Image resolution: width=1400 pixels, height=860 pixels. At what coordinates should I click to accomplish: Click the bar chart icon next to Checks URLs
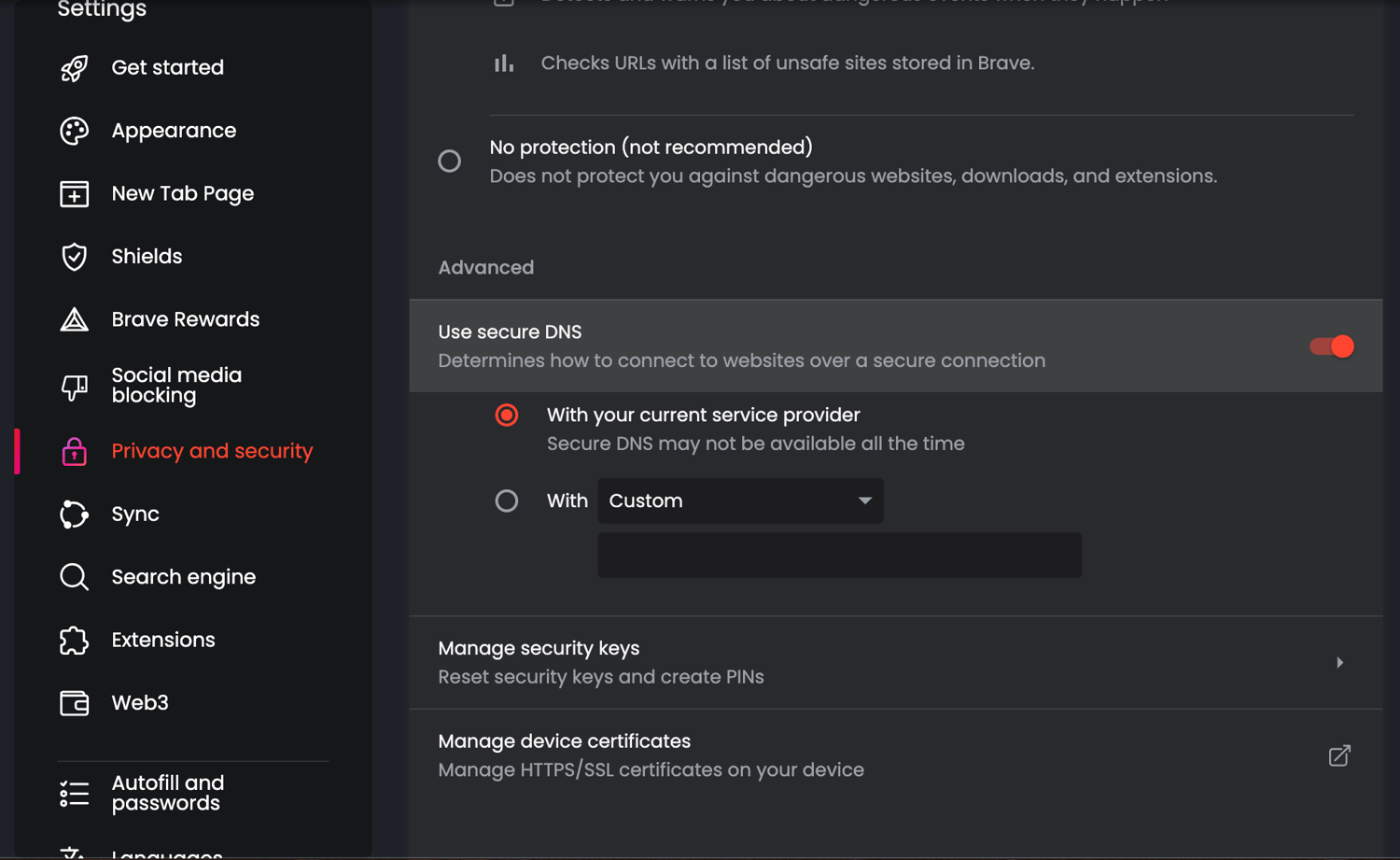coord(504,63)
